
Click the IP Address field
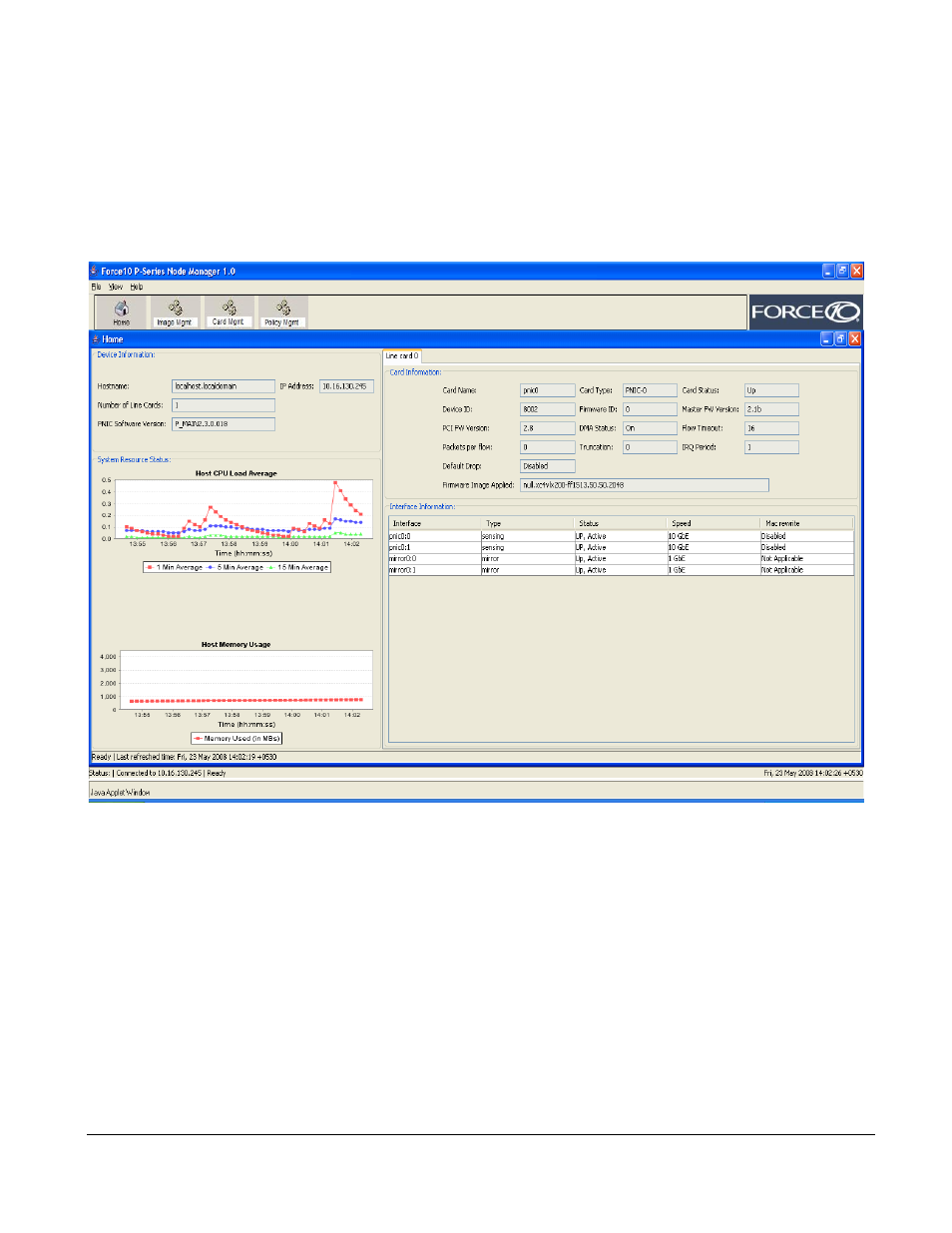(x=346, y=385)
